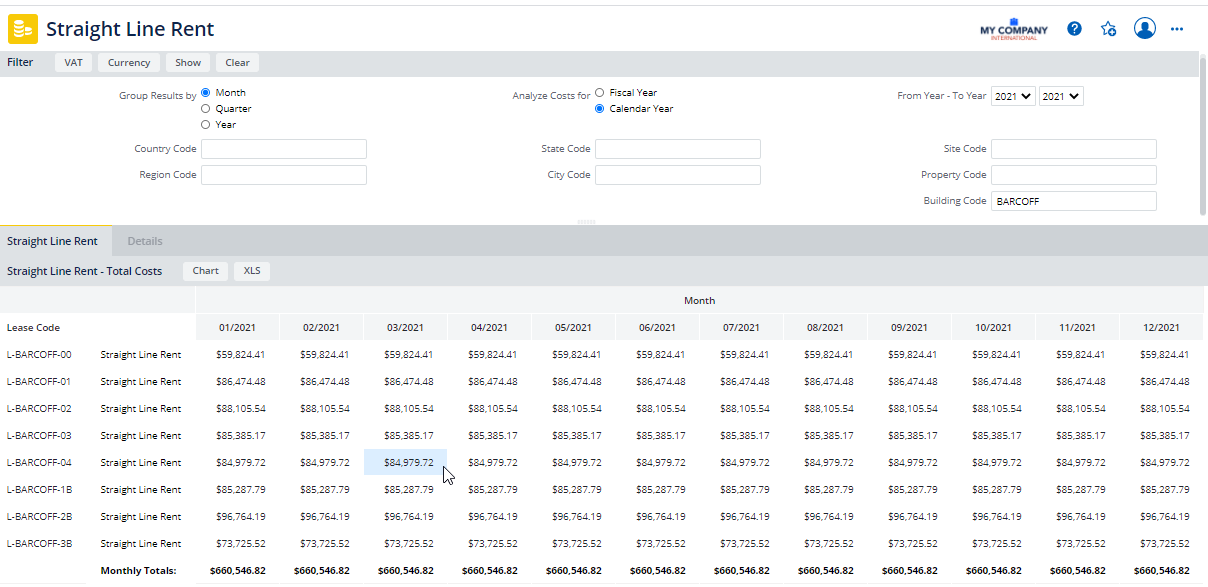Viewport: 1208px width, 587px height.
Task: Select the Straight Line Rent tab
Action: point(52,241)
